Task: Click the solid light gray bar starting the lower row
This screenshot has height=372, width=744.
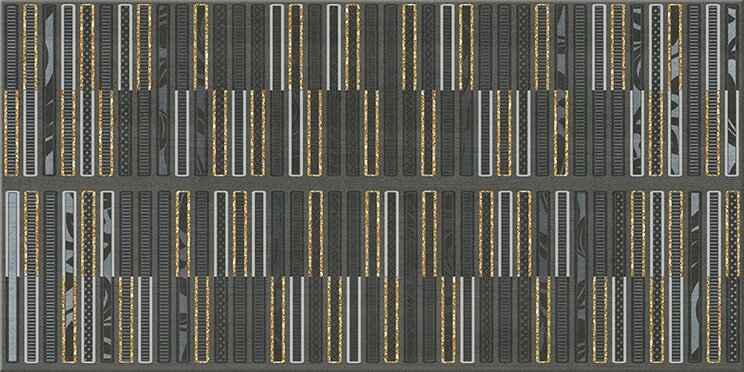Action: point(11,233)
